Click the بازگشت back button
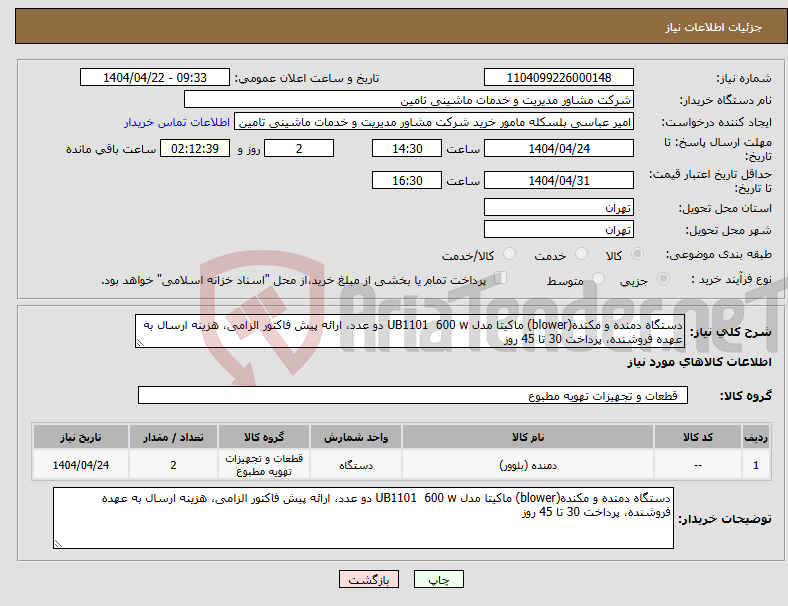Viewport: 788px width, 606px height. point(368,579)
